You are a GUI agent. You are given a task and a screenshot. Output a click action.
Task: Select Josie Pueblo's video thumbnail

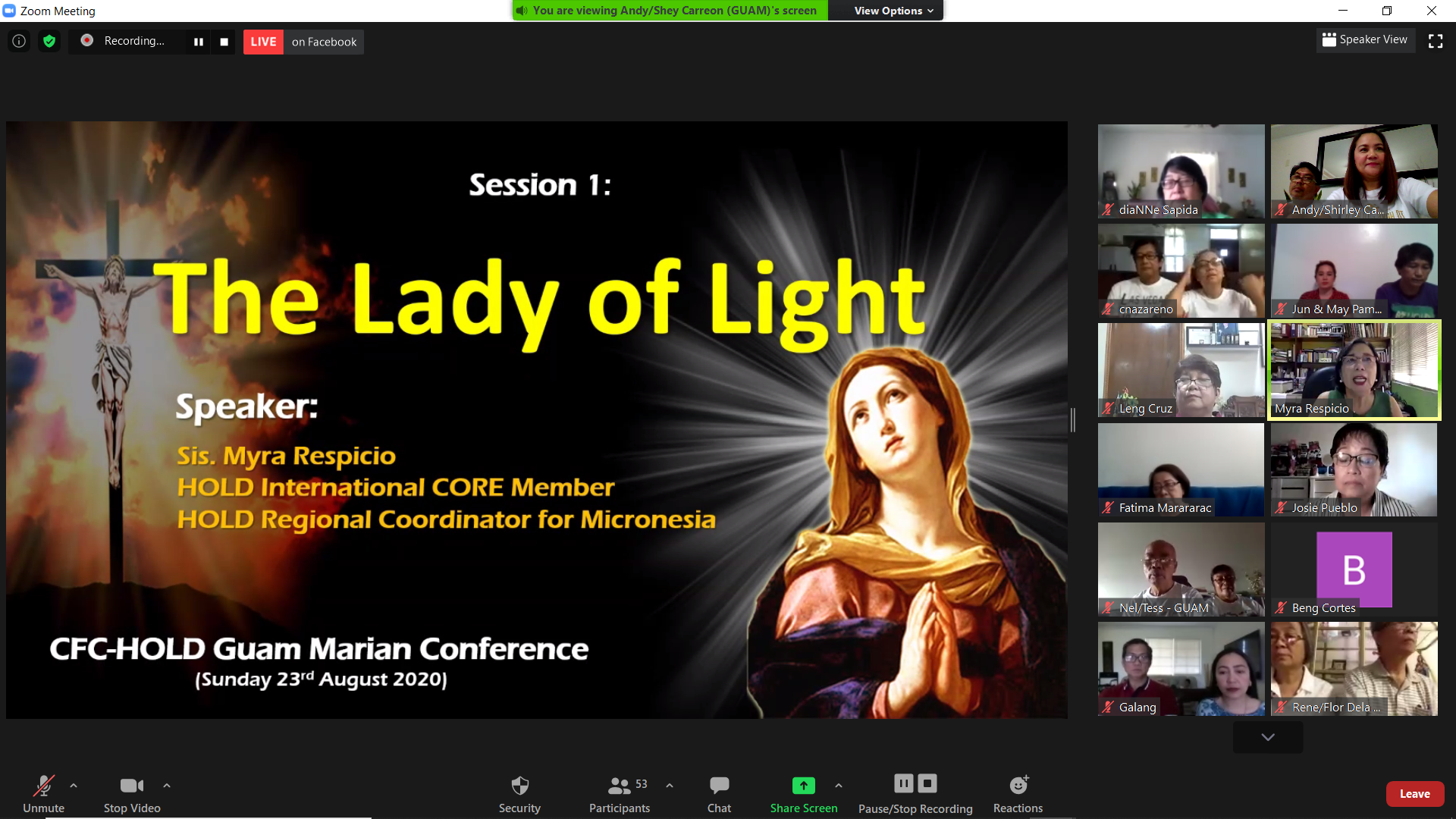pyautogui.click(x=1354, y=469)
